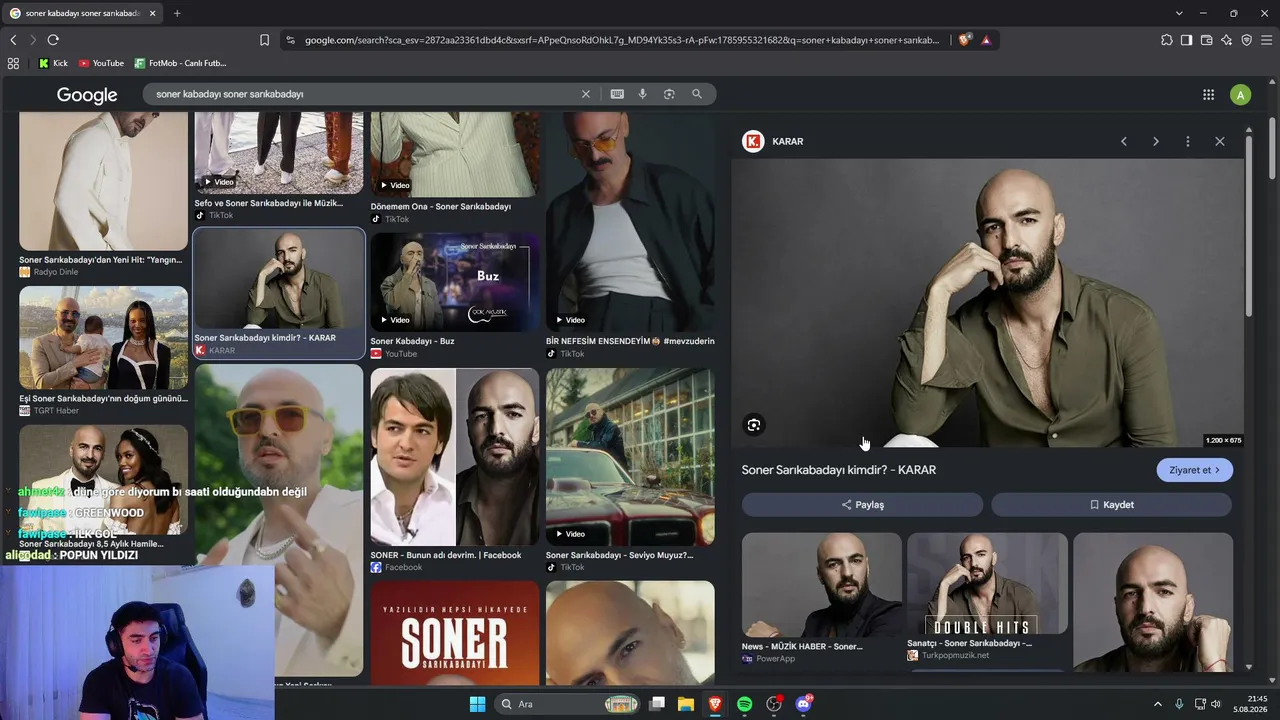
Task: Open Brave Shields lion icon
Action: click(x=964, y=40)
